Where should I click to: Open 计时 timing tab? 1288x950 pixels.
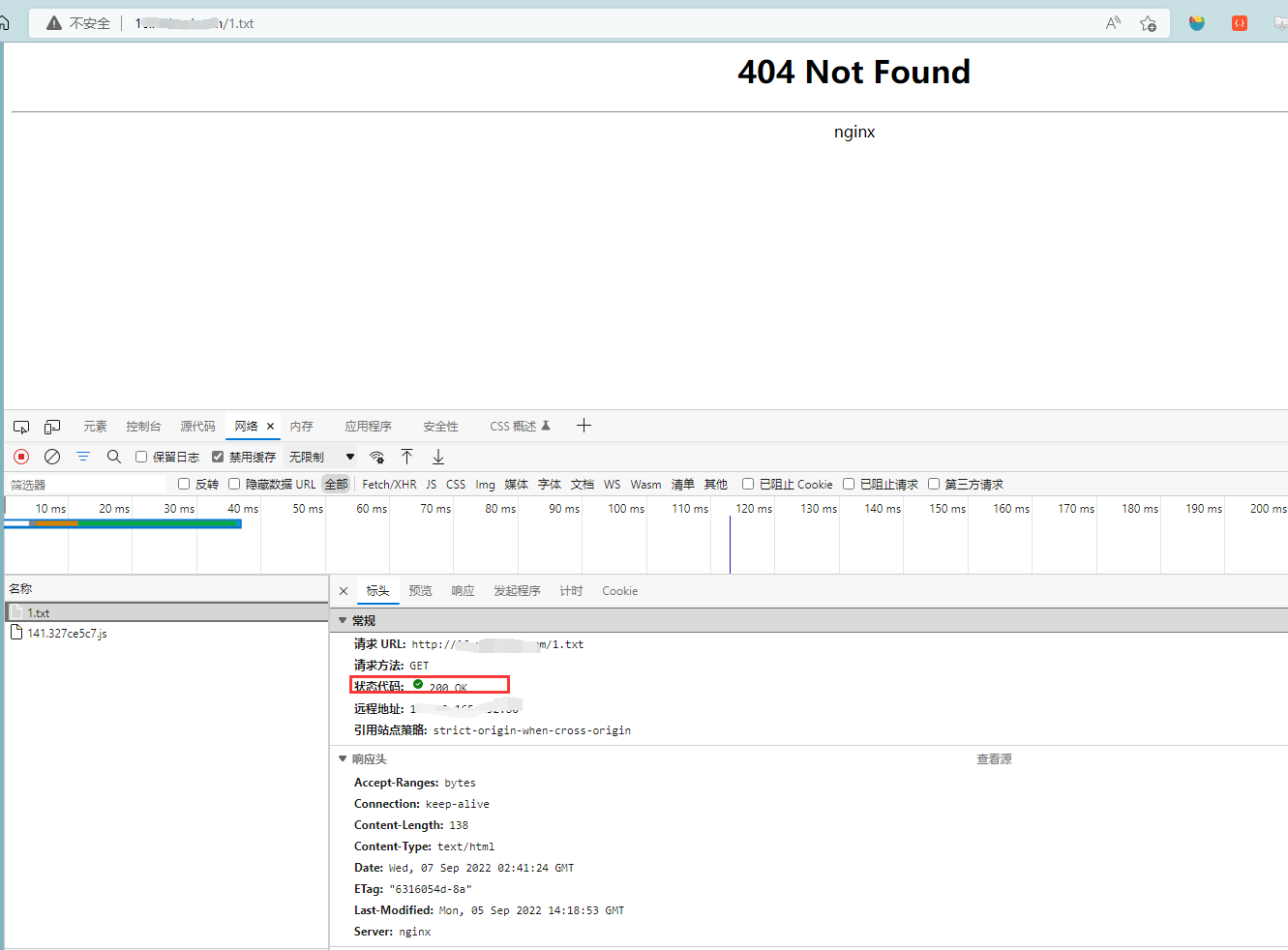point(571,591)
